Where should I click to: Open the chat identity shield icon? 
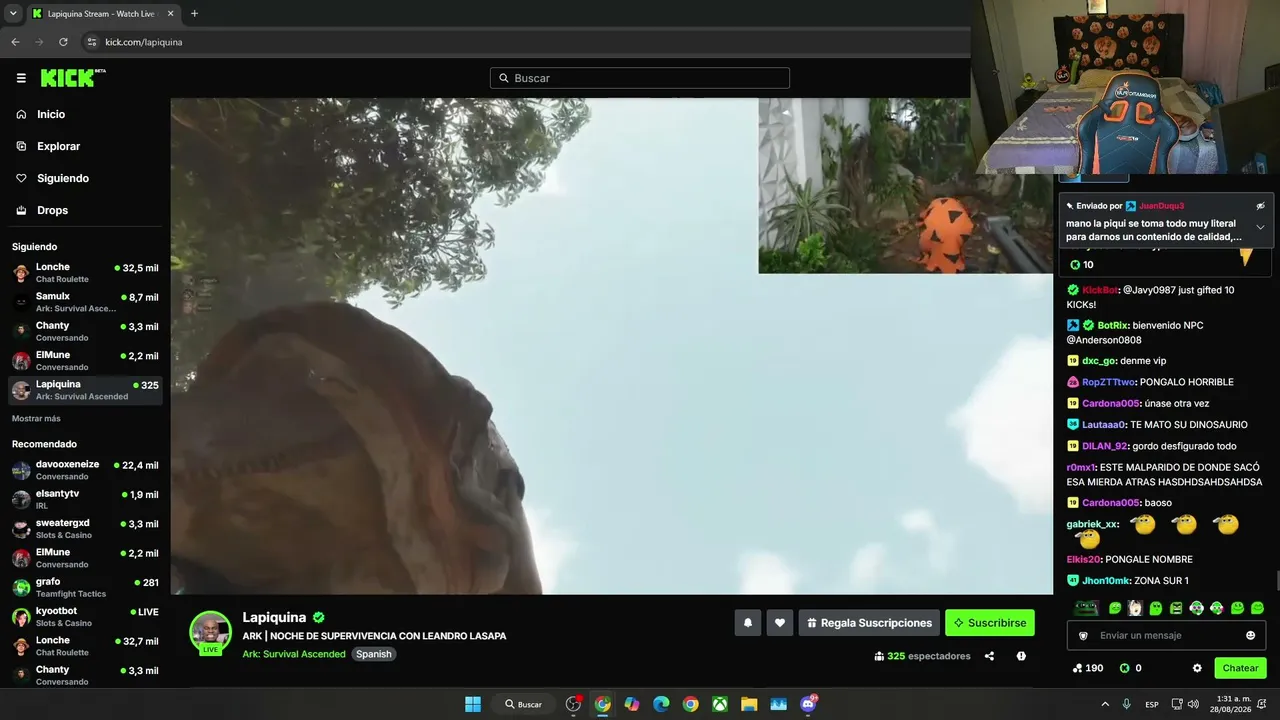[1082, 635]
